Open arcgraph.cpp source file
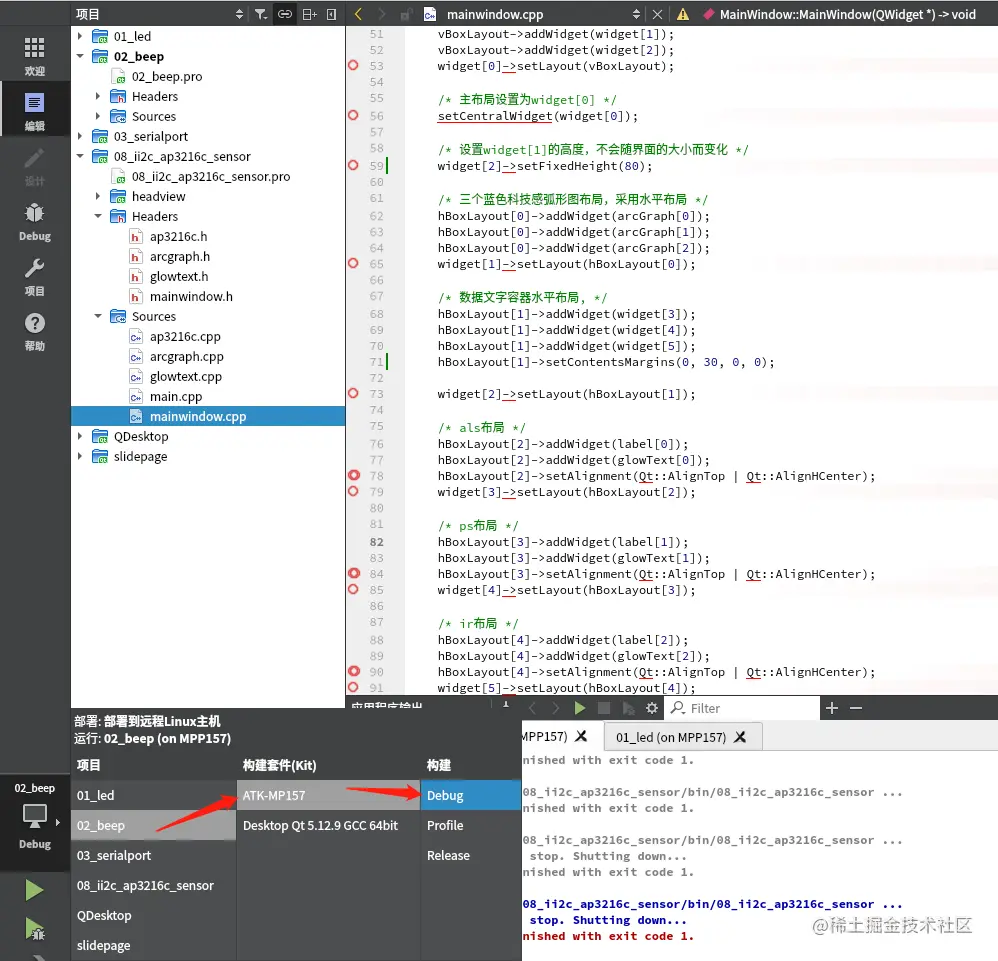The image size is (998, 961). (186, 356)
